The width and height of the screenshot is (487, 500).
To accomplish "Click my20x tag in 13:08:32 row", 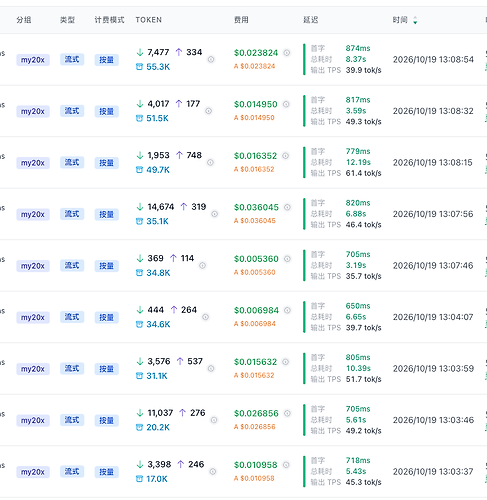I will pos(33,111).
